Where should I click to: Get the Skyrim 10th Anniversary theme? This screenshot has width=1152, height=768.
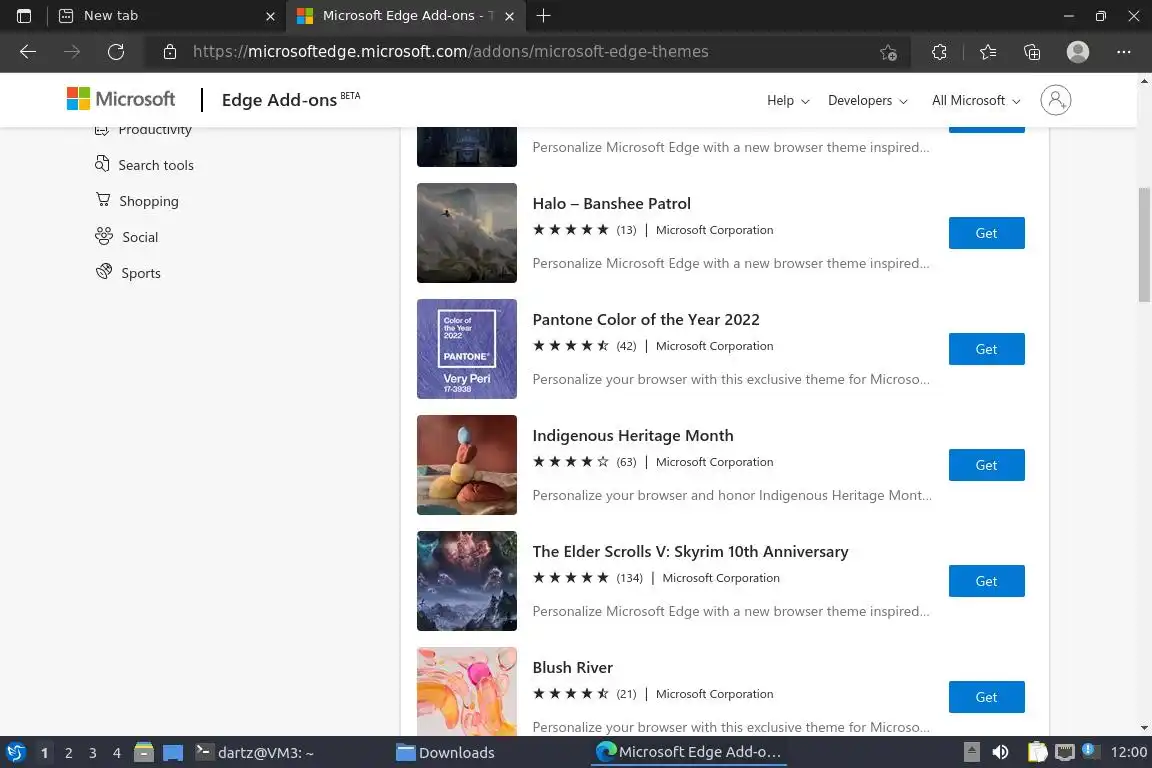(x=986, y=581)
